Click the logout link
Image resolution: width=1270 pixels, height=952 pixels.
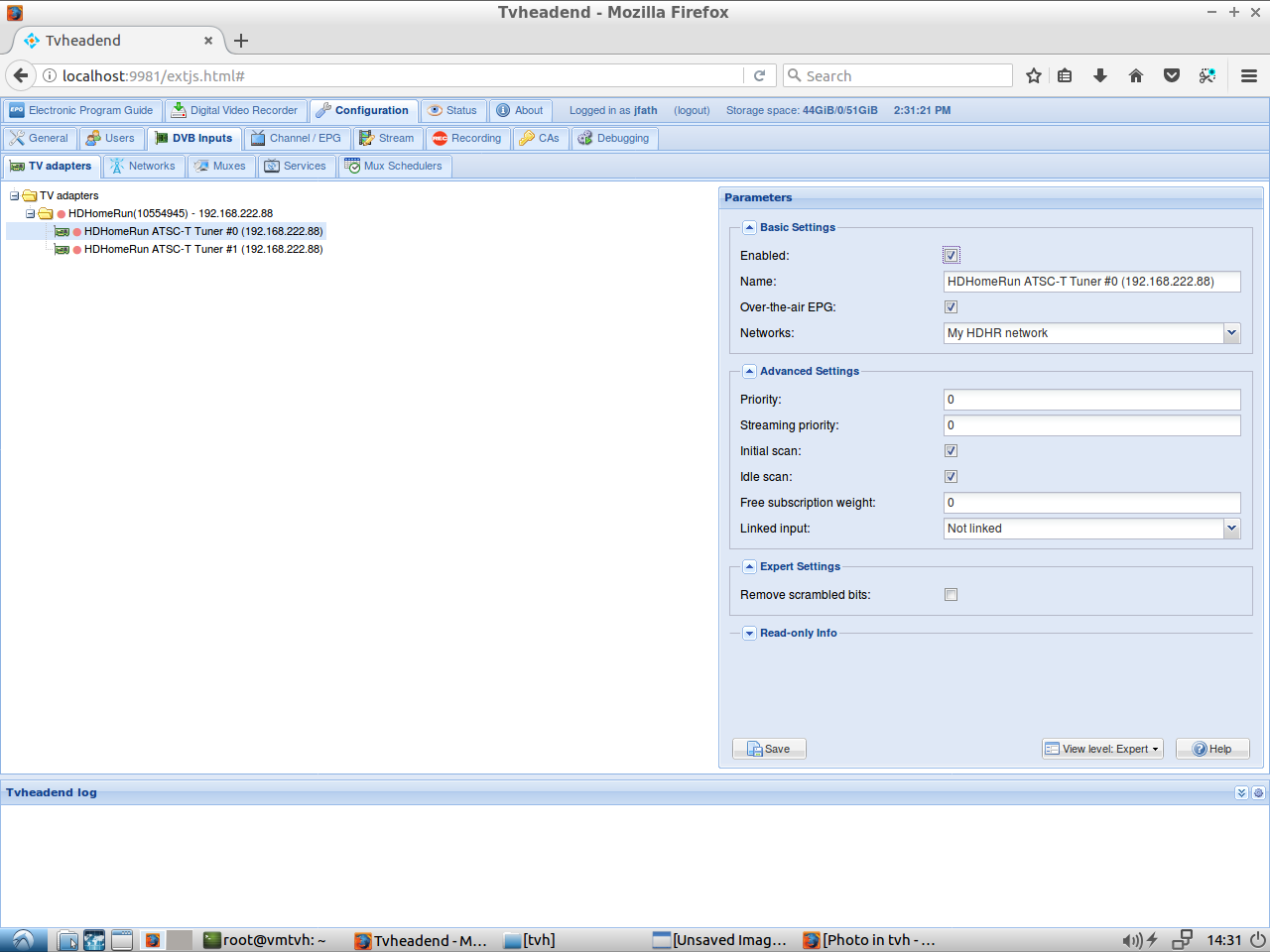692,110
